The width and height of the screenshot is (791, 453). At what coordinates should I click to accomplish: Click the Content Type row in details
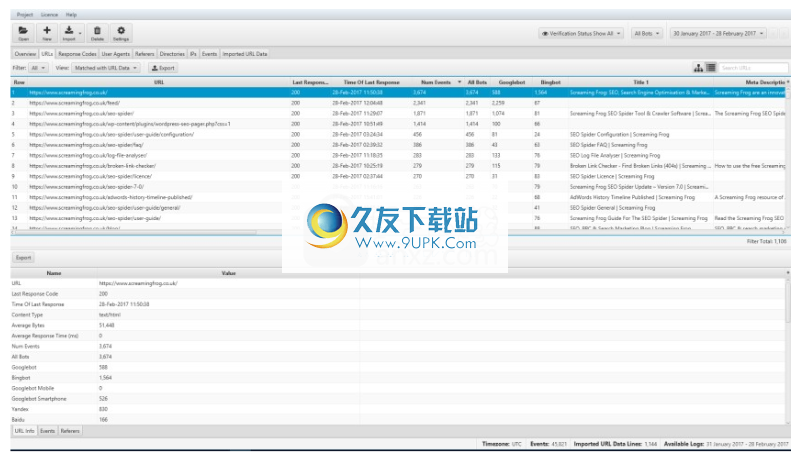point(399,315)
